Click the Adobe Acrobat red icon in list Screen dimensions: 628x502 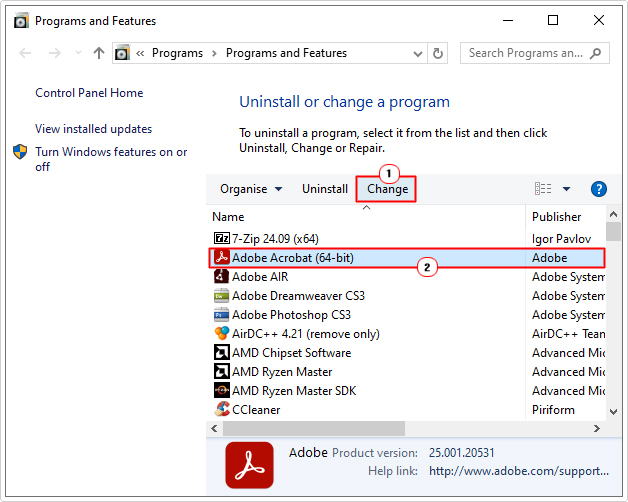coord(221,257)
